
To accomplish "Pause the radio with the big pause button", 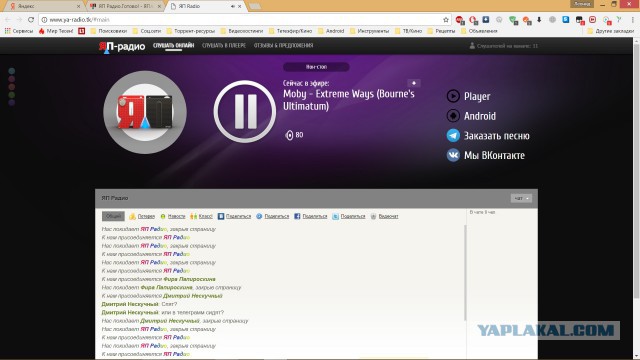I will pyautogui.click(x=244, y=111).
